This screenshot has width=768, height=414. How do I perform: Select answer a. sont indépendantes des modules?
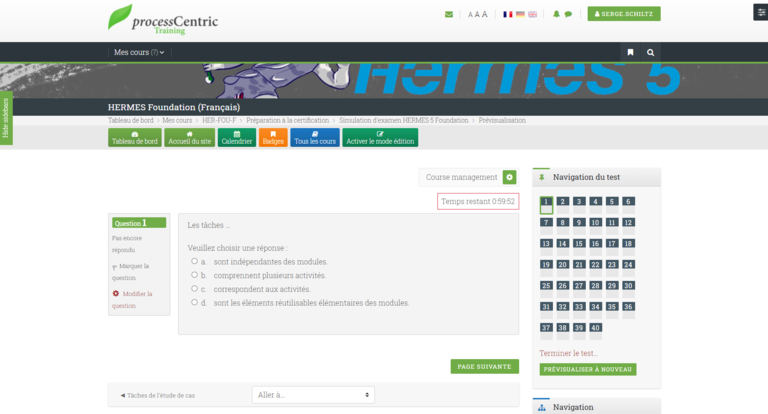[x=194, y=262]
